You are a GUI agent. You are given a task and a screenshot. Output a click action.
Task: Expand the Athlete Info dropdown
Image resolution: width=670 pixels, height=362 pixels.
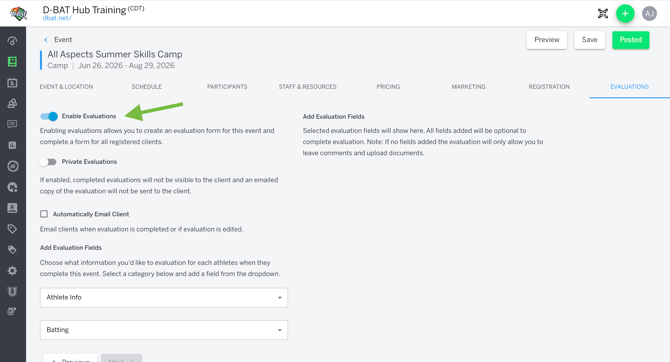click(x=164, y=297)
